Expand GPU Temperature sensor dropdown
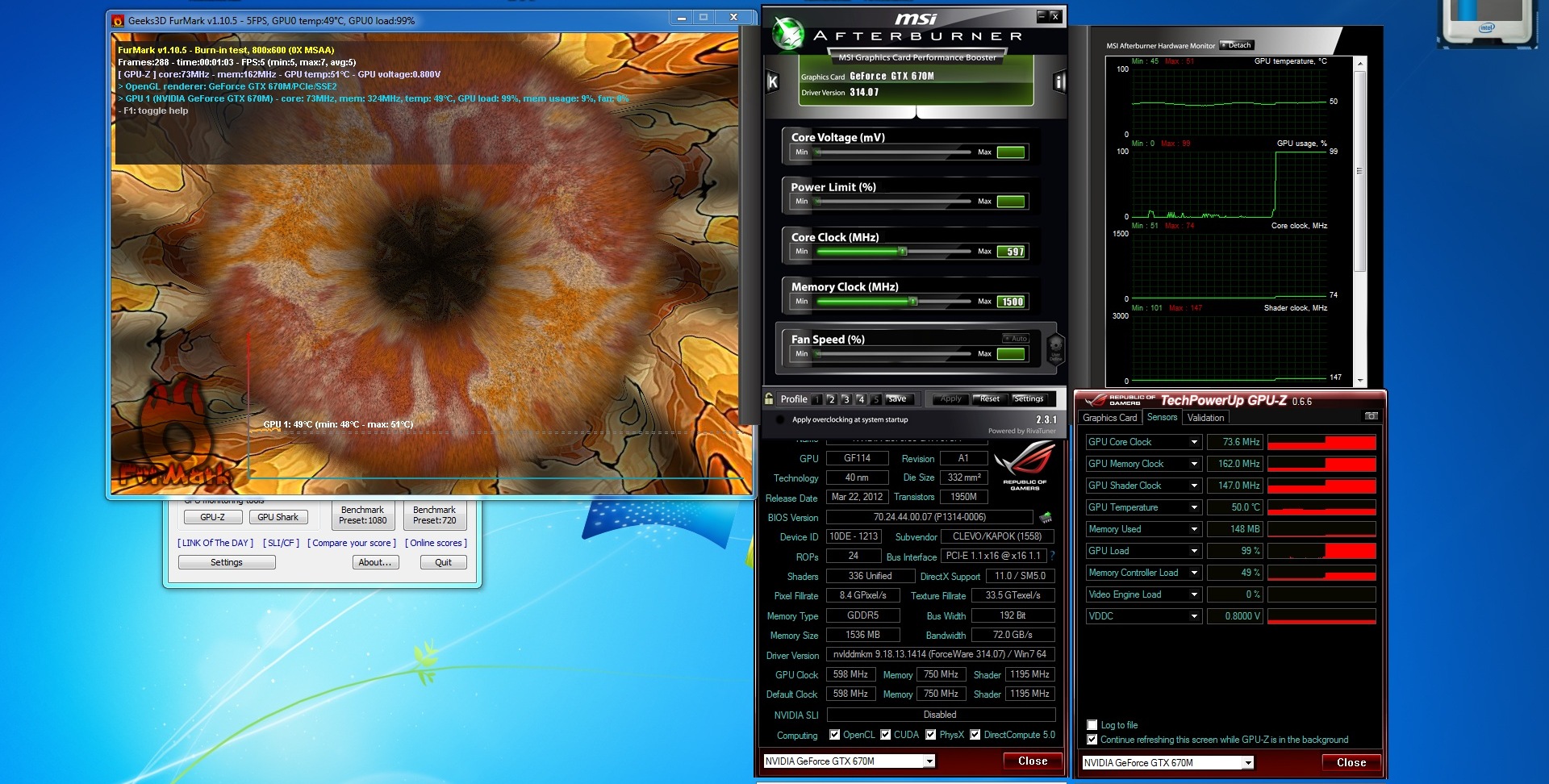 click(x=1195, y=507)
